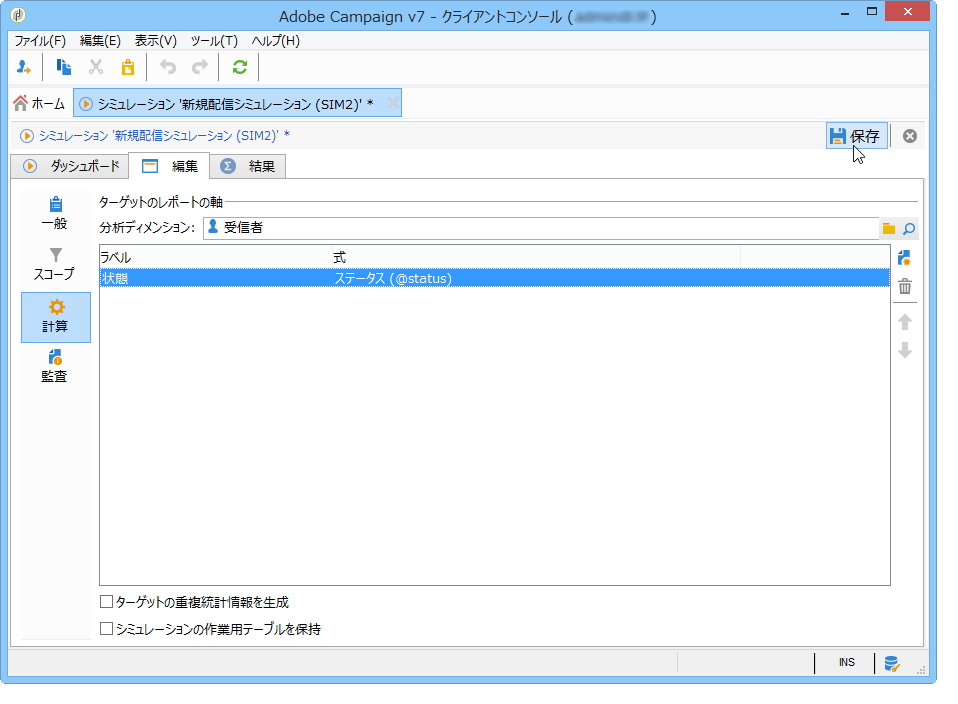Click the add axis icon beside table
The image size is (958, 704).
pos(905,258)
